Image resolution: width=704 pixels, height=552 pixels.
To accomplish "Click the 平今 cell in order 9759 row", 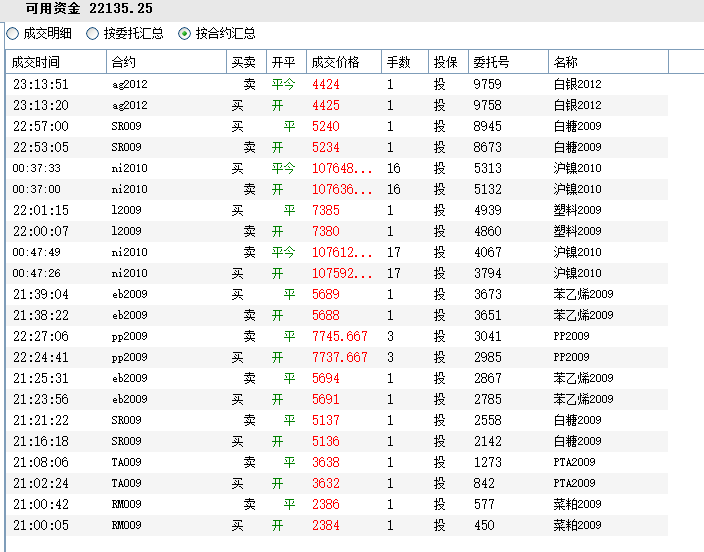I will 283,84.
